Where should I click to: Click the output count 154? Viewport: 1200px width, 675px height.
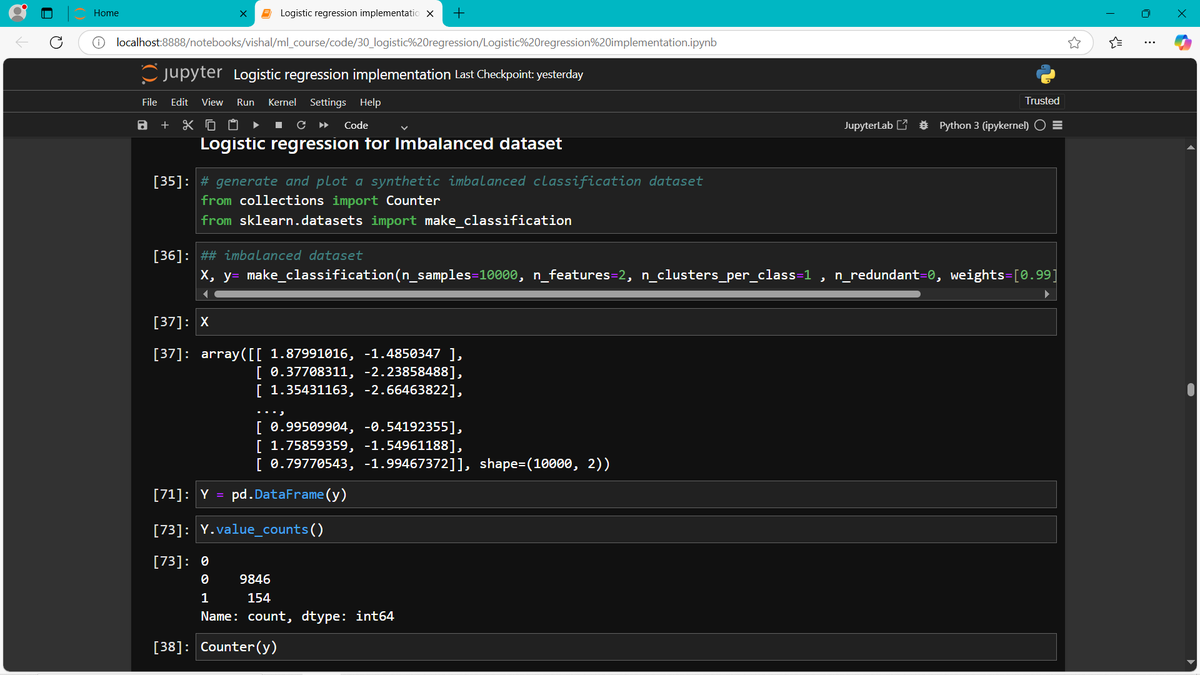coord(259,598)
